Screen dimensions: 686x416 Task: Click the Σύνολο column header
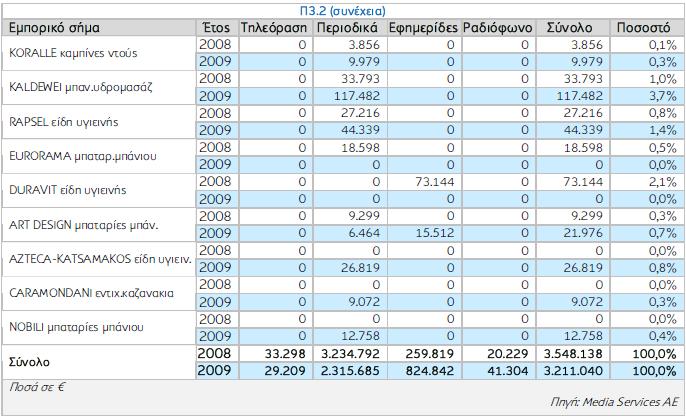pos(570,28)
